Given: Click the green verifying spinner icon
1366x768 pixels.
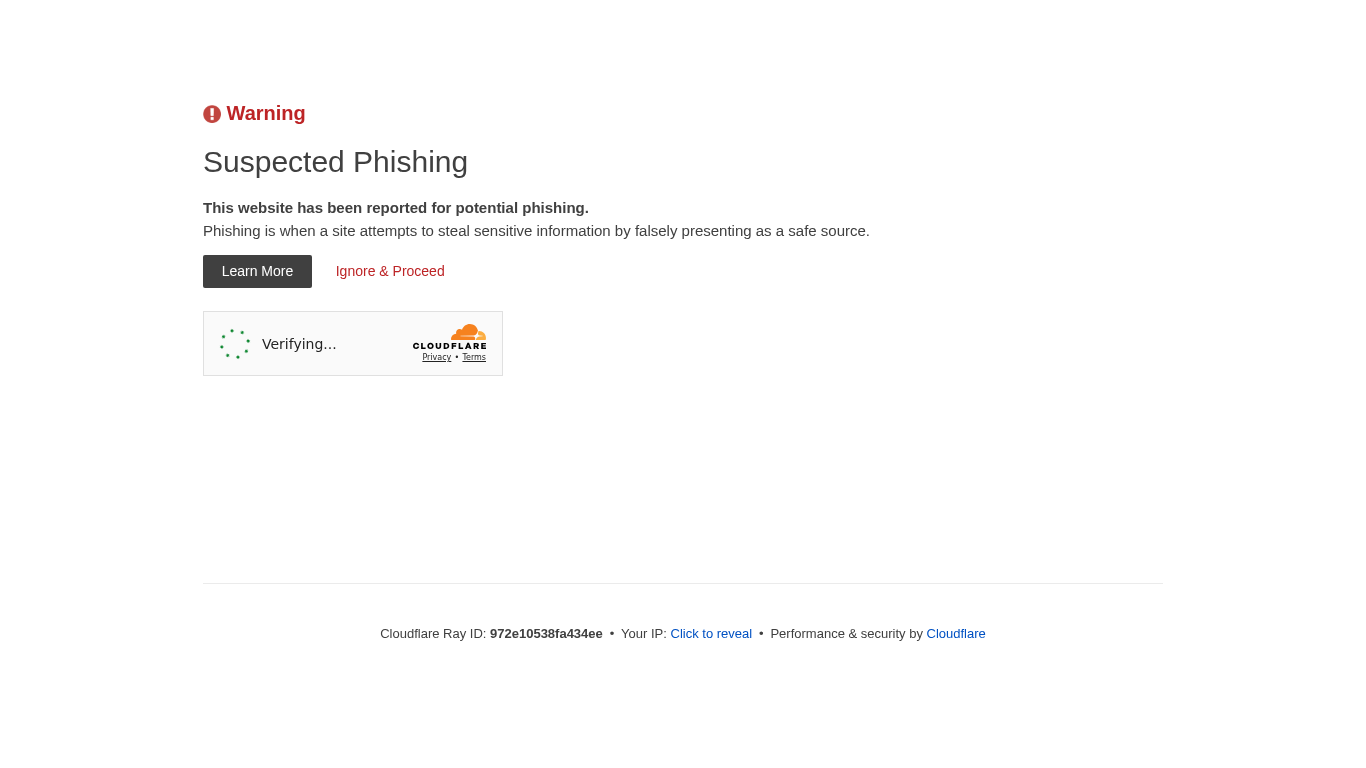Looking at the screenshot, I should [235, 344].
